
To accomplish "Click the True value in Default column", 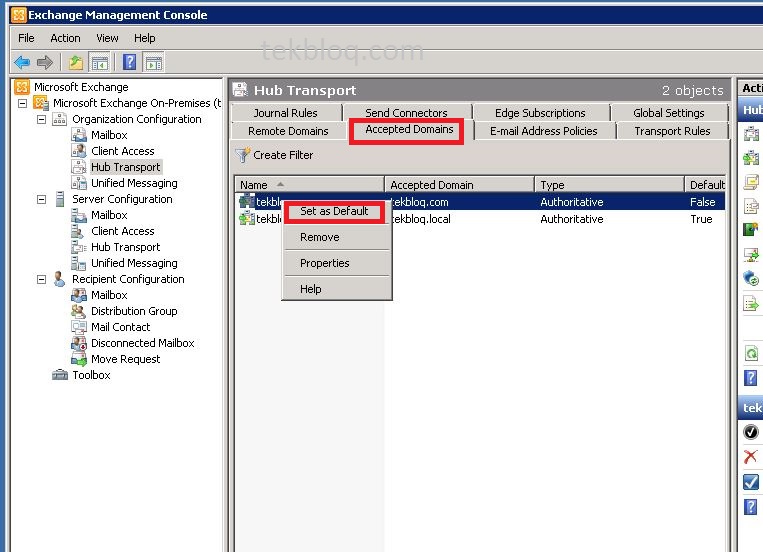I will point(701,219).
